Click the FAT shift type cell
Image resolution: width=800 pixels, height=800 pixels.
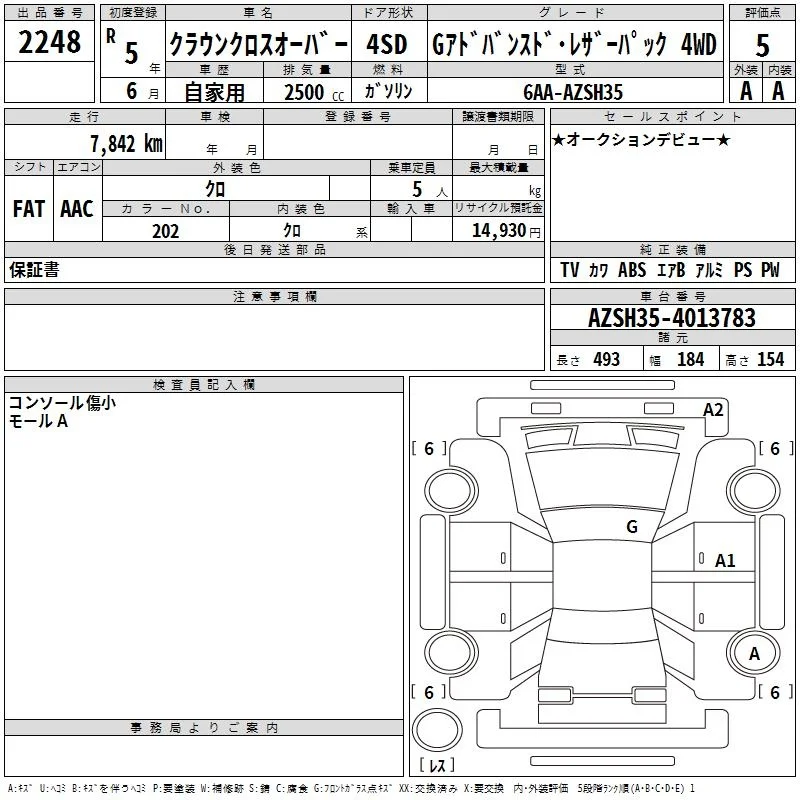[29, 209]
